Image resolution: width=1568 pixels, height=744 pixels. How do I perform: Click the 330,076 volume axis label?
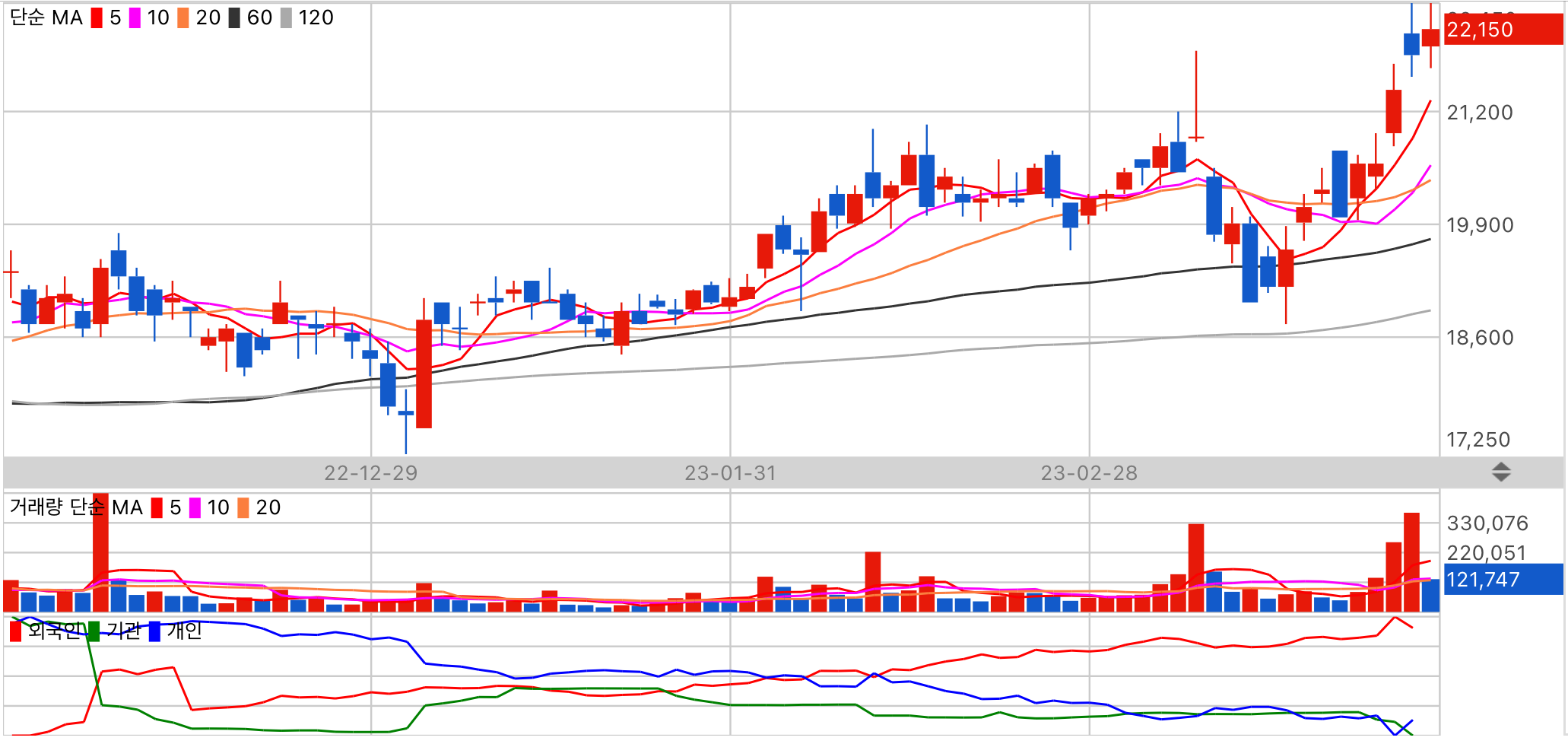tap(1487, 523)
